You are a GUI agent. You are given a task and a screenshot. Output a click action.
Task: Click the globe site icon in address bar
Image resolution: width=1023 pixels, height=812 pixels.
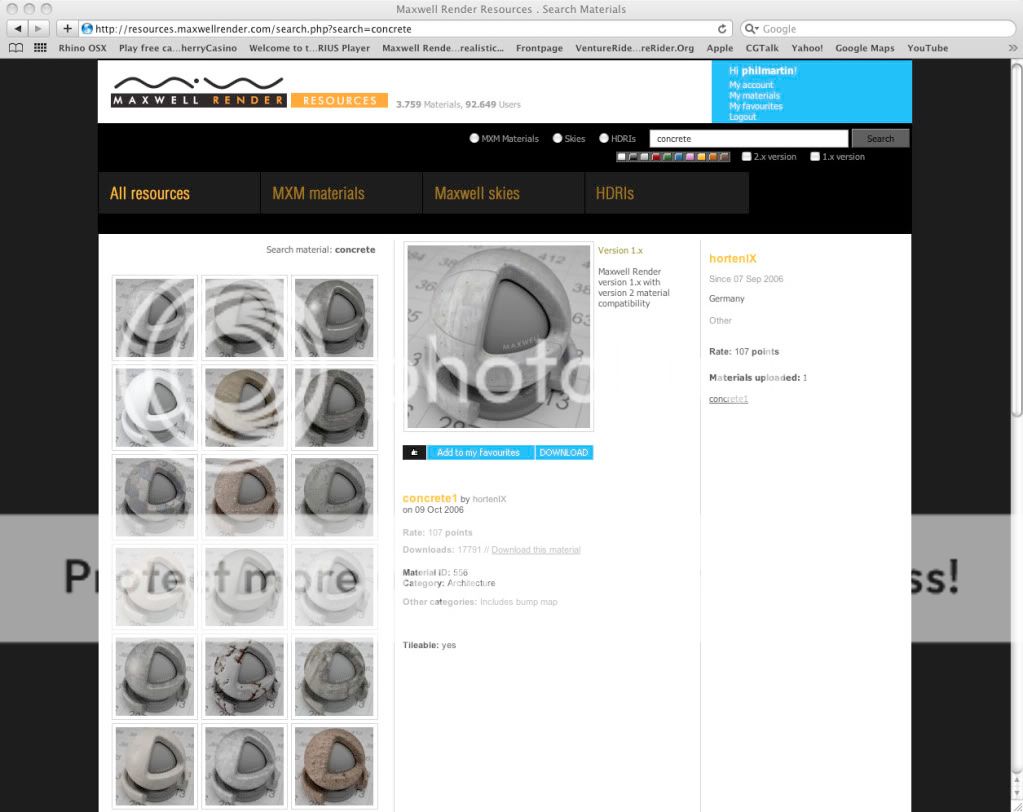coord(87,29)
